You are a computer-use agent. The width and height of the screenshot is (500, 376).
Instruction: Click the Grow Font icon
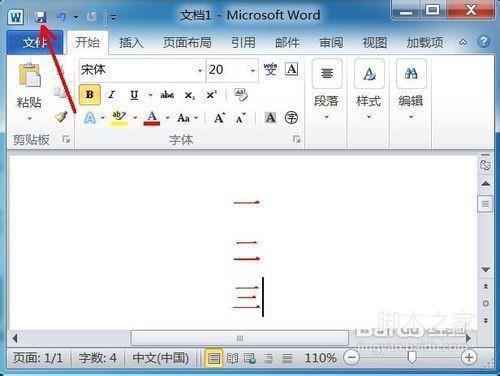pyautogui.click(x=219, y=118)
